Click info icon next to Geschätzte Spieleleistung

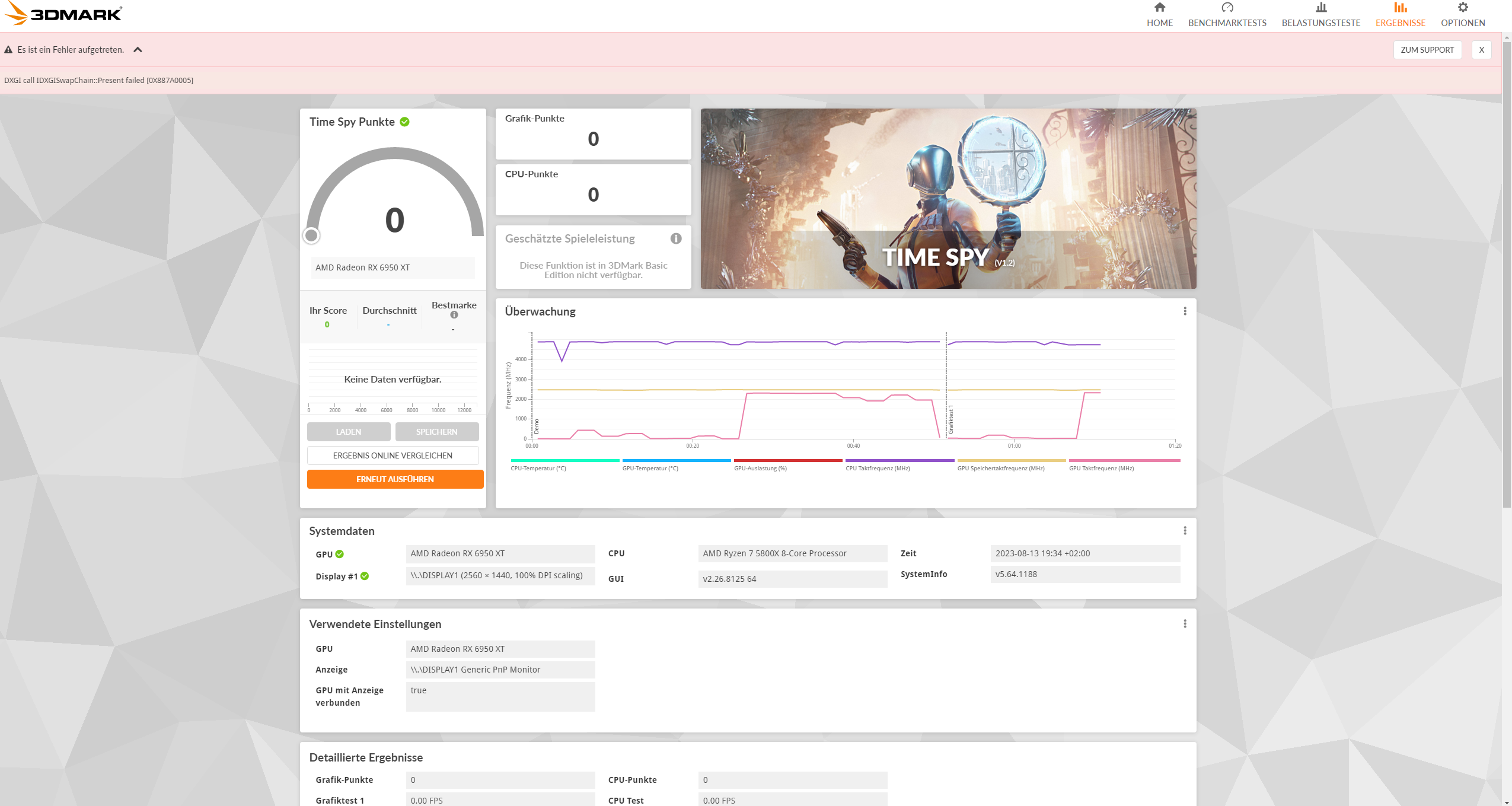point(675,238)
